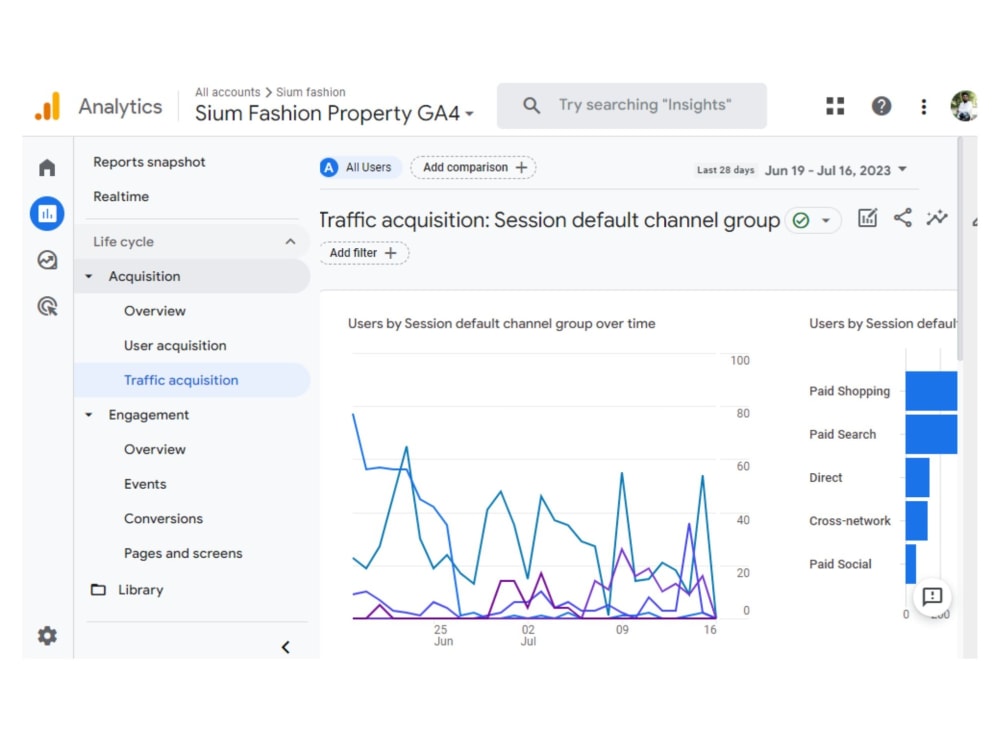
Task: Open the Events report
Action: pyautogui.click(x=145, y=484)
